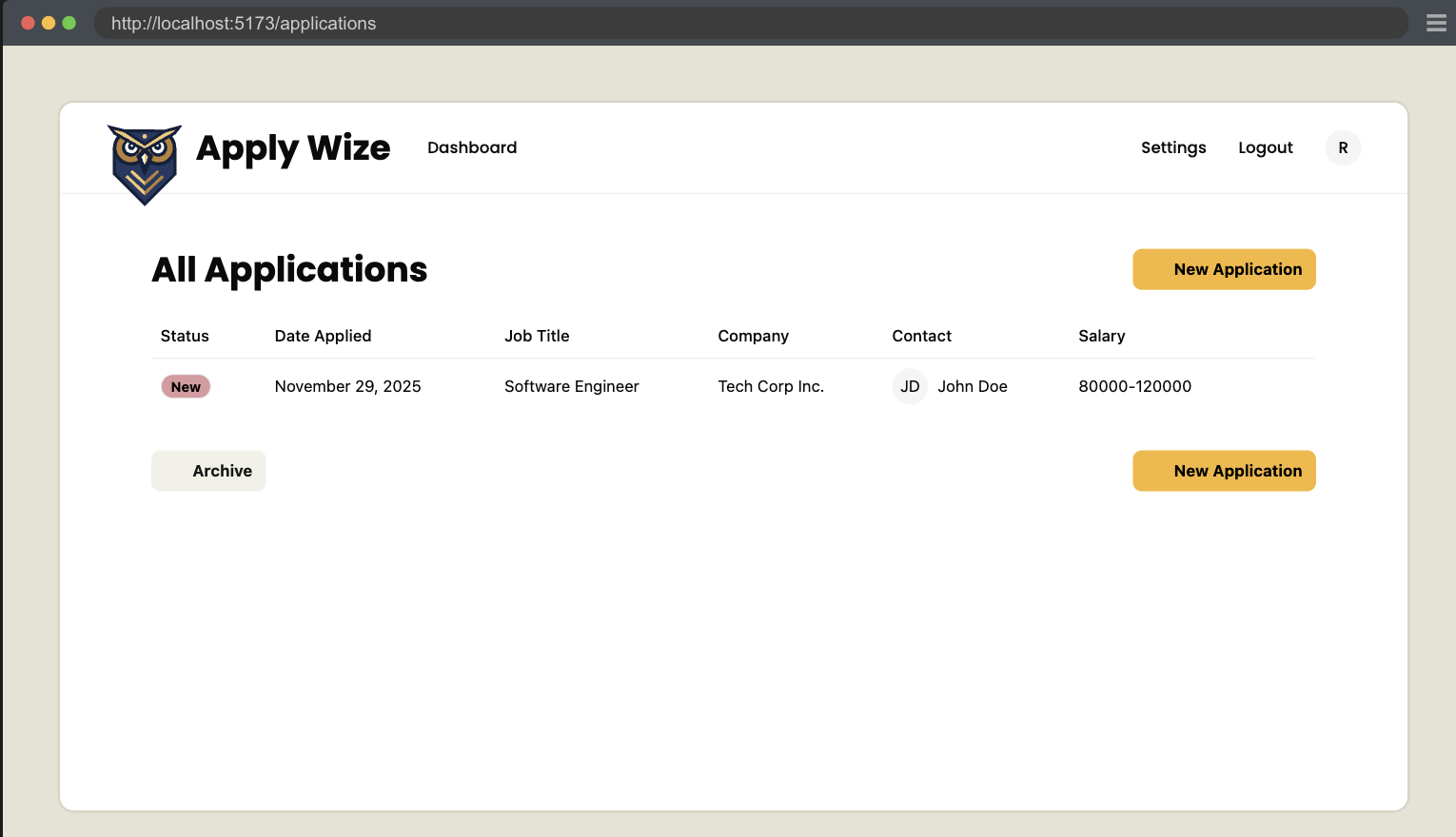Click the Tech Corp Inc. company name
1456x837 pixels.
[771, 386]
